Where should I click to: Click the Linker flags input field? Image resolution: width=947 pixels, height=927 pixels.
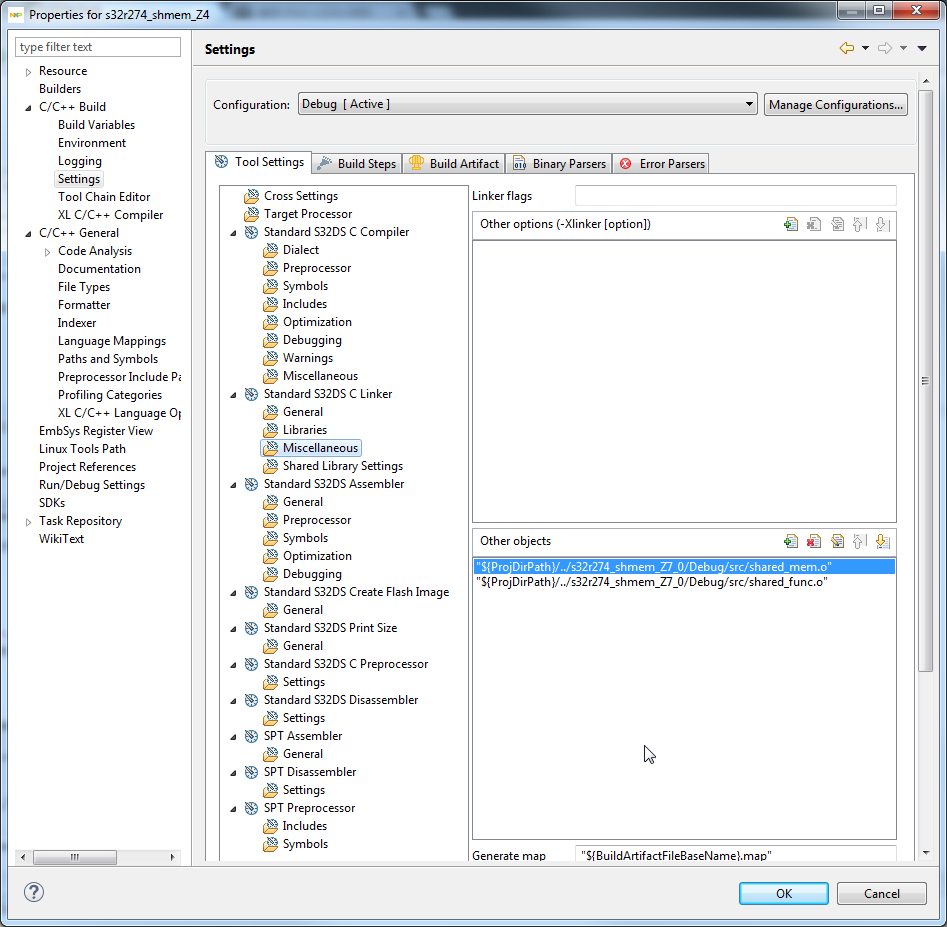[736, 196]
